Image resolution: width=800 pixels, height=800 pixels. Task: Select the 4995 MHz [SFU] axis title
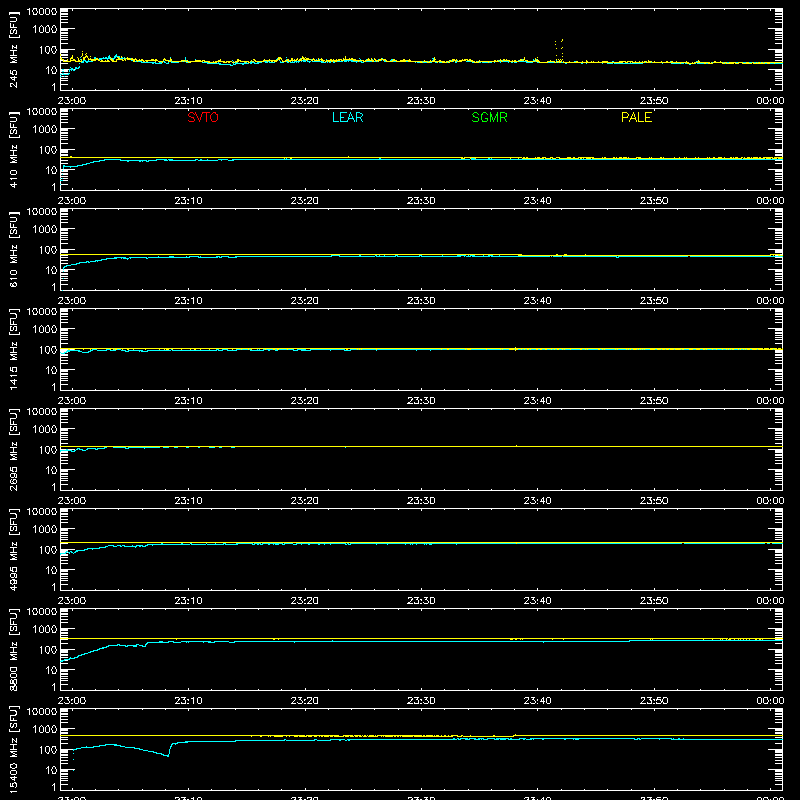(x=14, y=549)
